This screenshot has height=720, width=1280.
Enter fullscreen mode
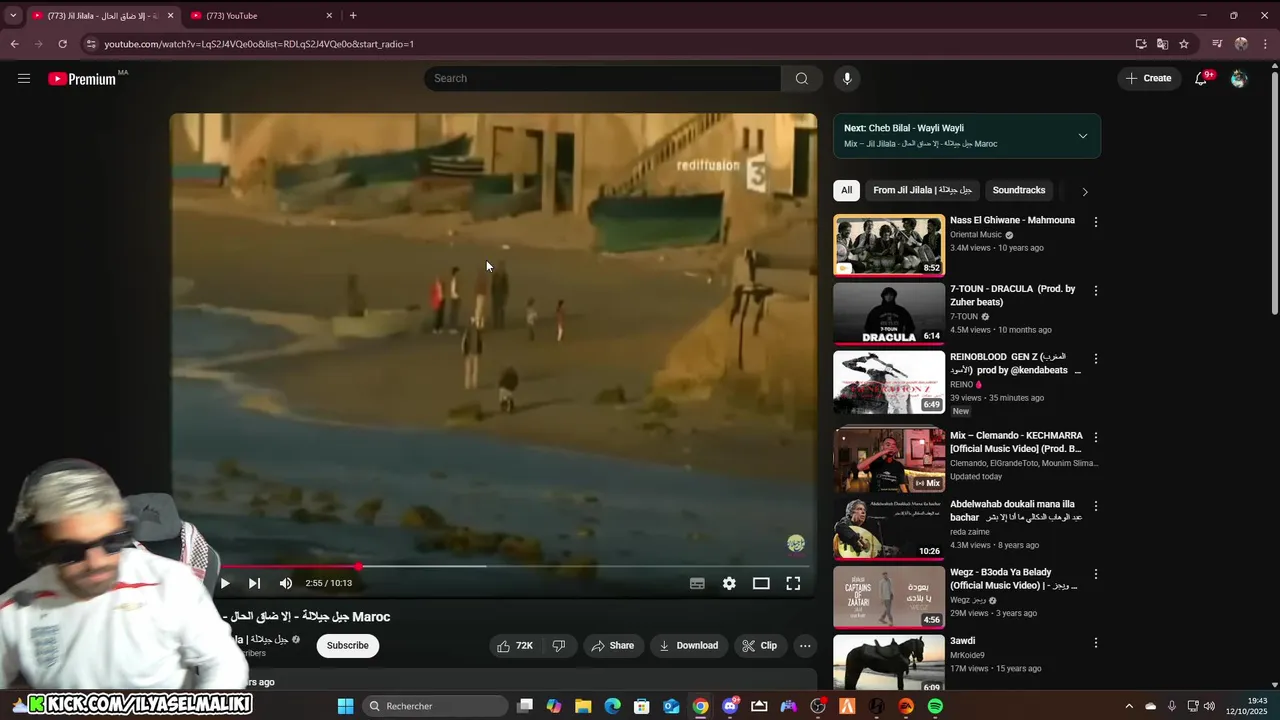point(793,583)
